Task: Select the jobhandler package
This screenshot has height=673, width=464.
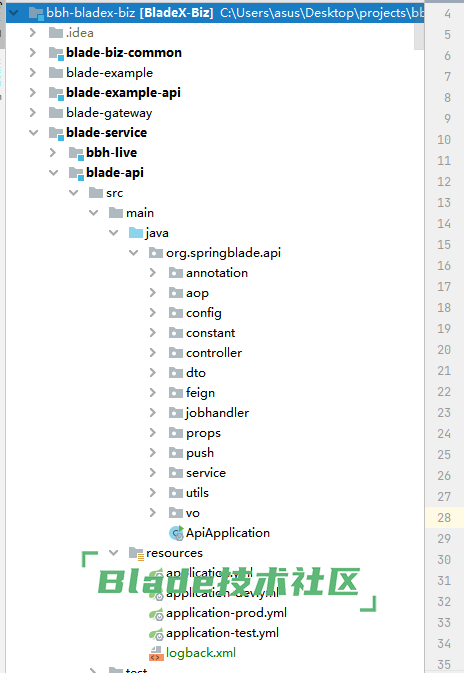Action: [217, 413]
